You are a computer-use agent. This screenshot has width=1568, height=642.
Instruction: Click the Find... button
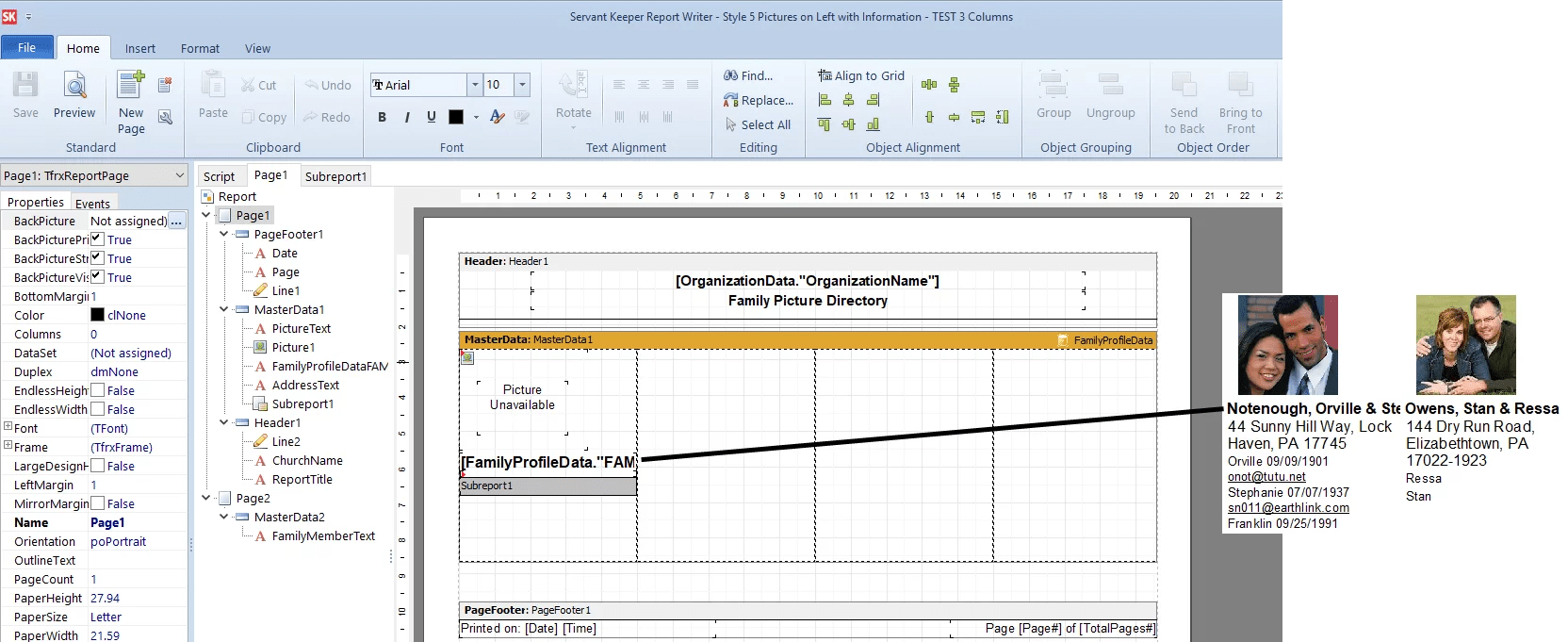click(748, 75)
